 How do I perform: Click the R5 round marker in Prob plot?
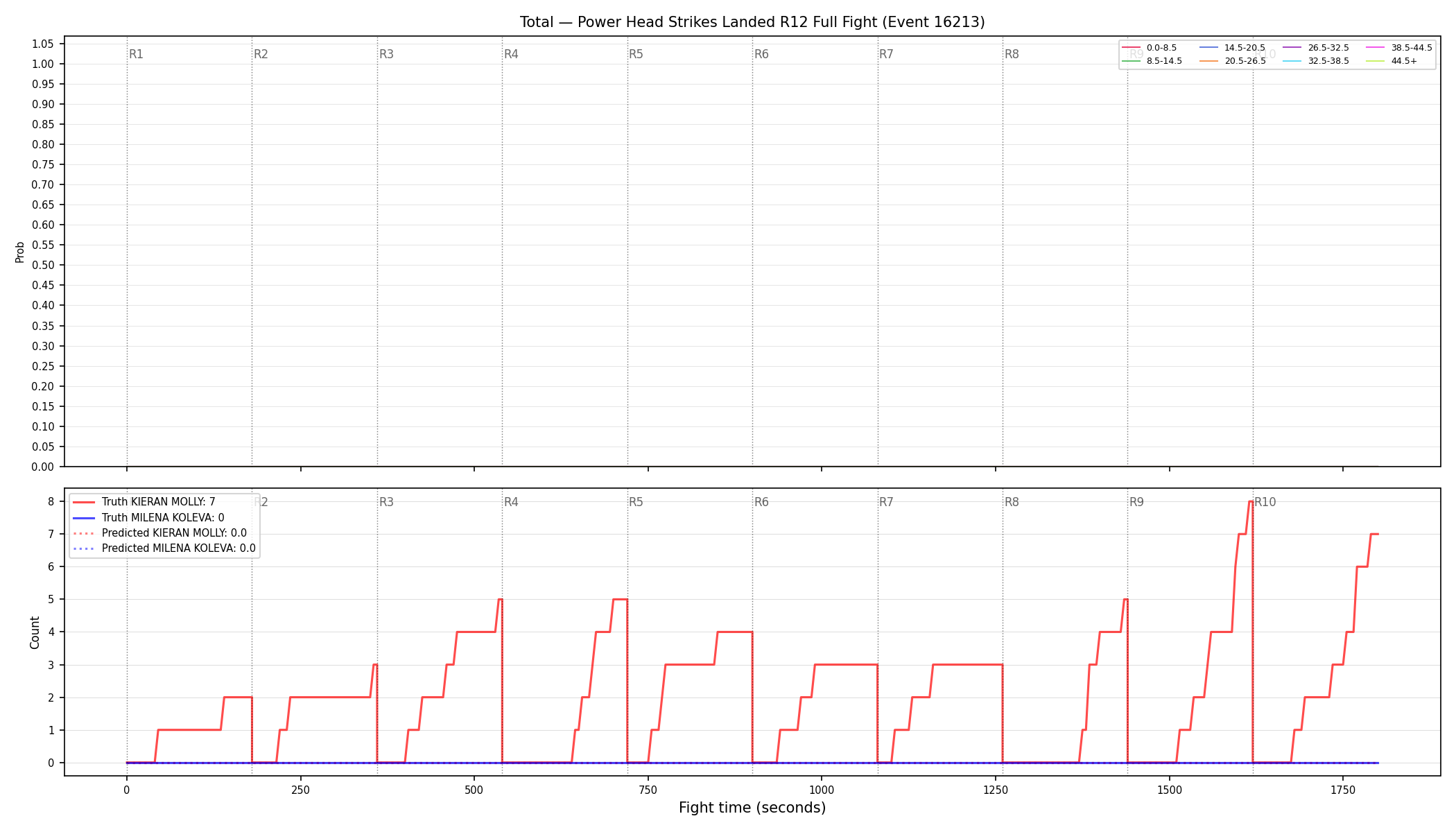click(636, 54)
